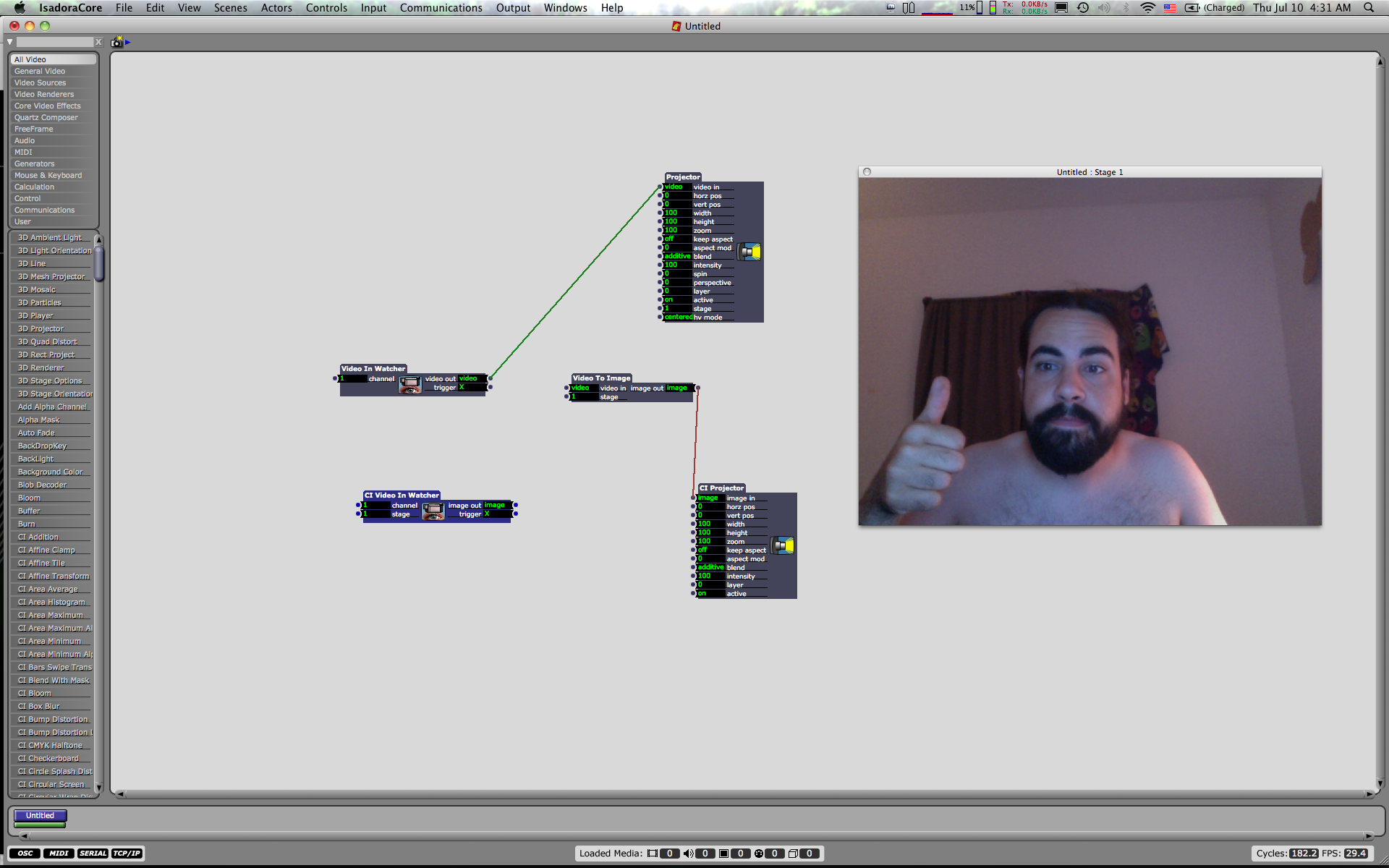Viewport: 1389px width, 868px height.
Task: Open the Apple menu
Action: [20, 8]
